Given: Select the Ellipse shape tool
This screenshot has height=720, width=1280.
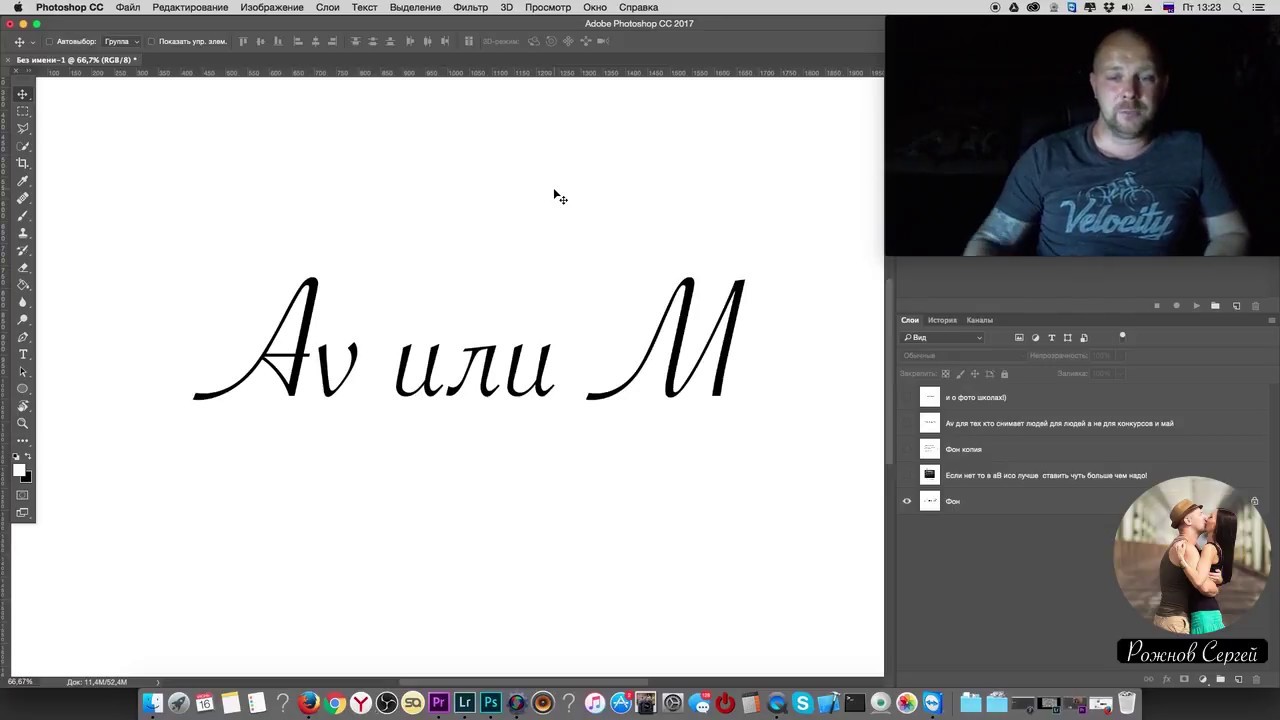Looking at the screenshot, I should pyautogui.click(x=22, y=389).
